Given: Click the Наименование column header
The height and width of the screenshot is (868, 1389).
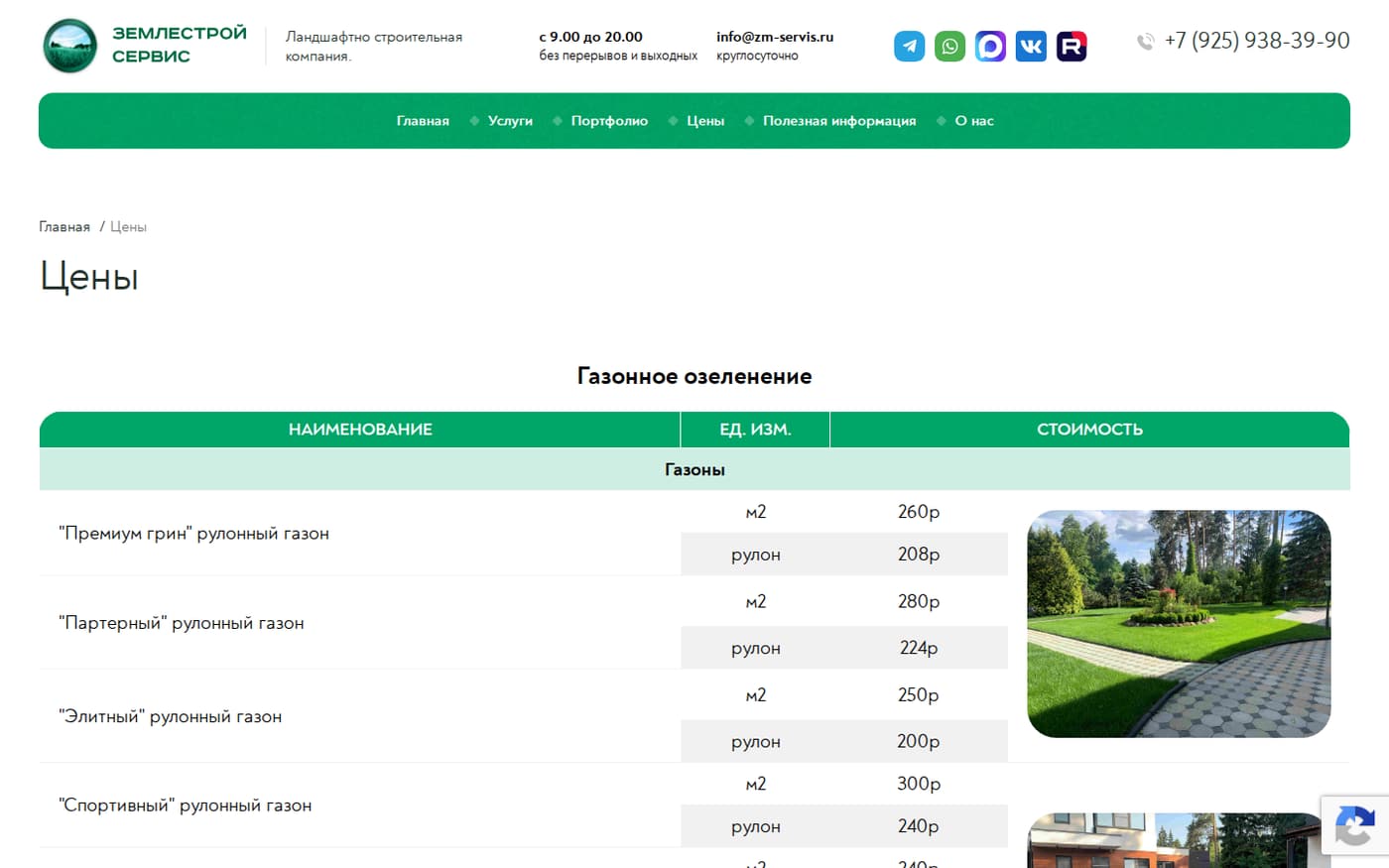Looking at the screenshot, I should (360, 430).
